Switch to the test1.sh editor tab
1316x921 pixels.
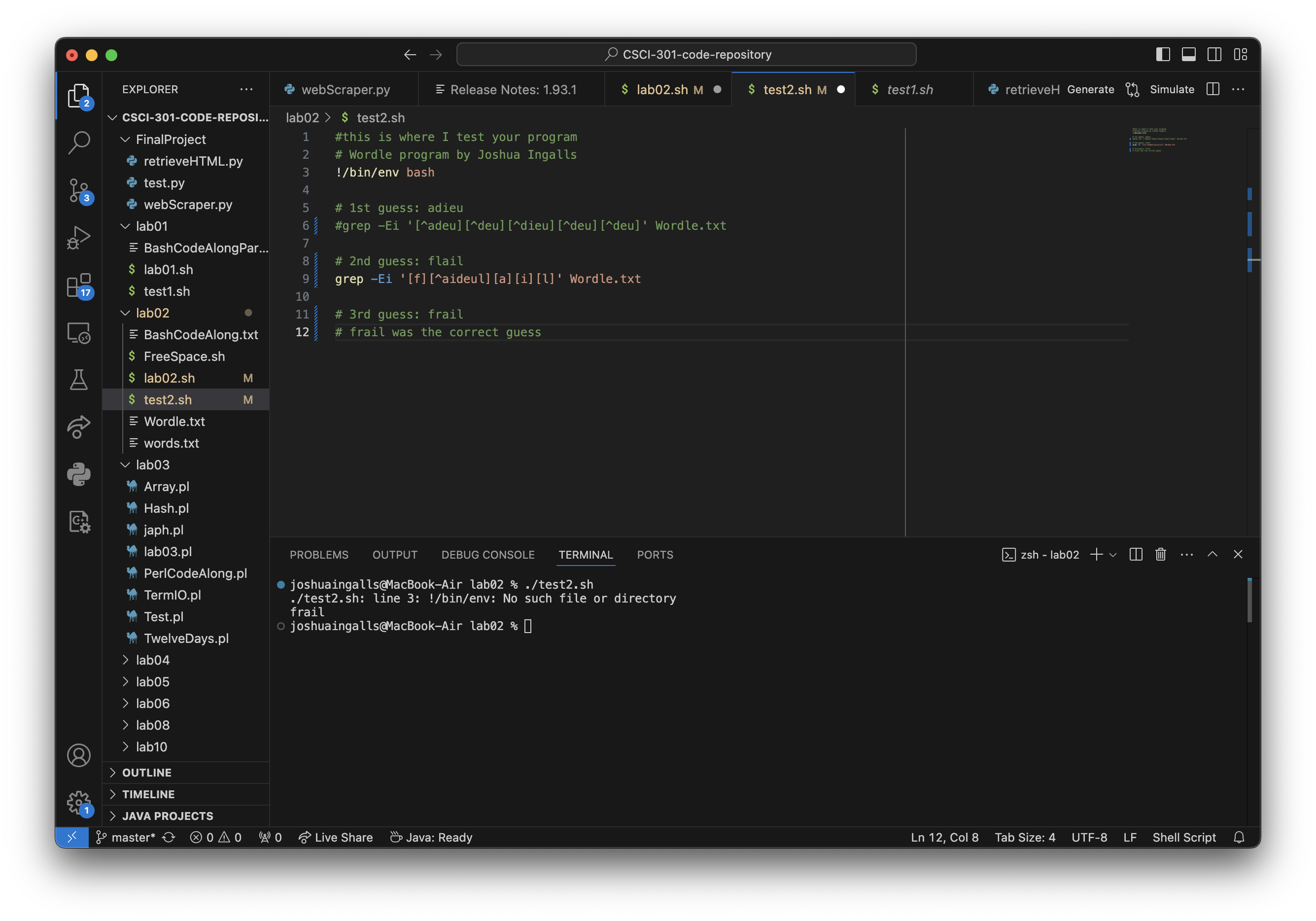click(x=914, y=89)
